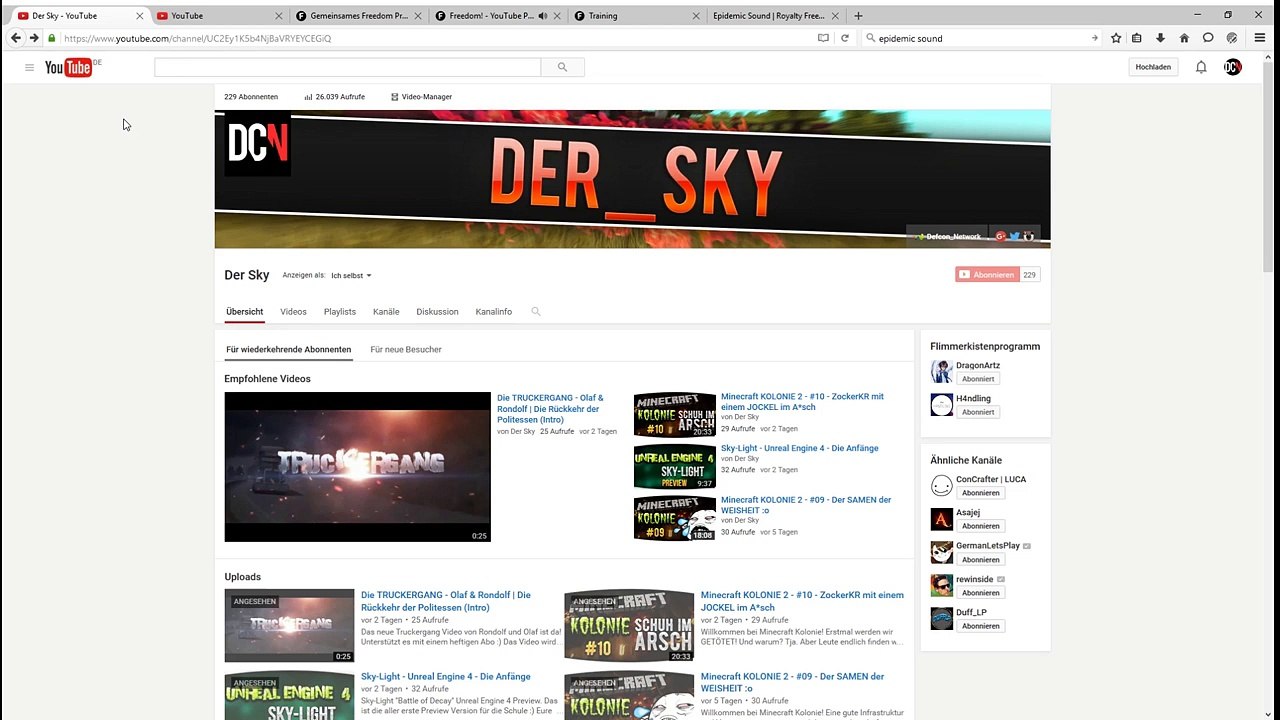
Task: Subscribe to H4ndling channel
Action: pyautogui.click(x=978, y=412)
